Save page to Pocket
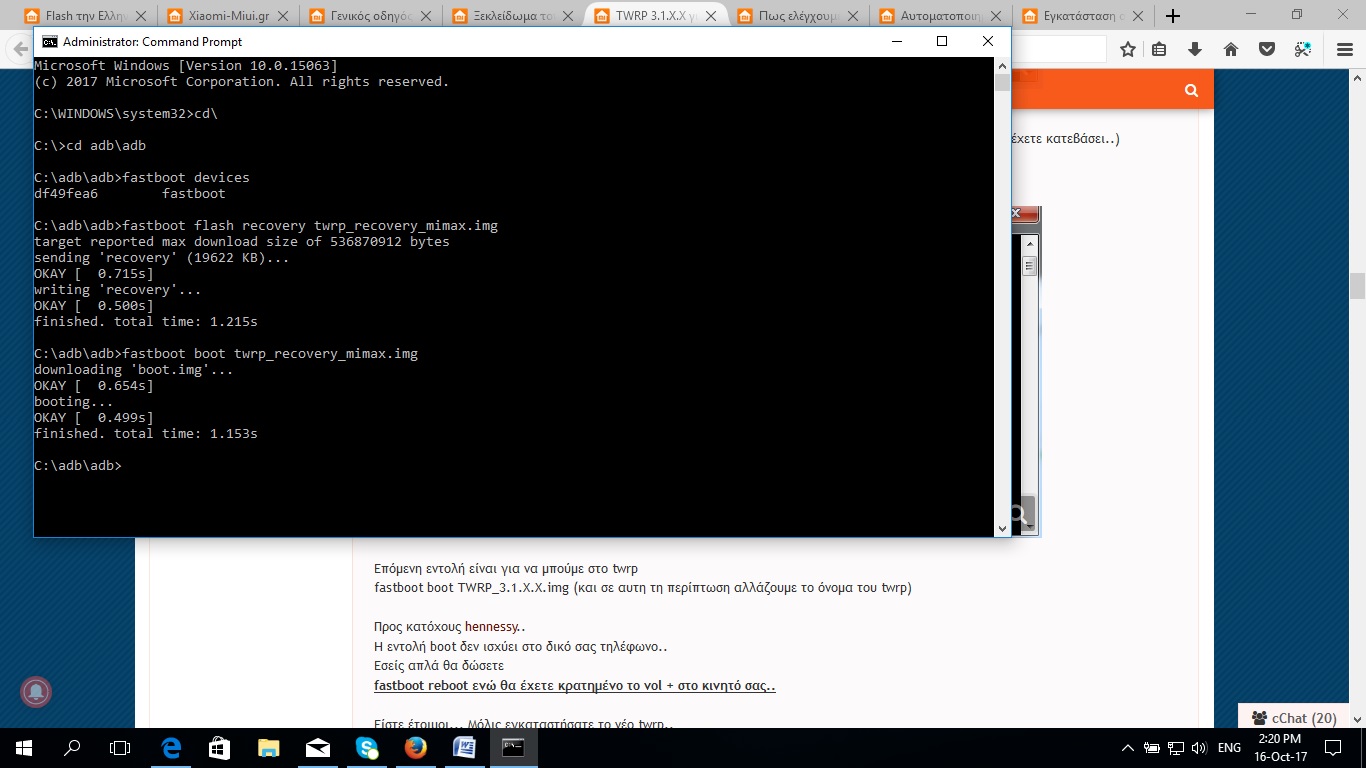 click(x=1266, y=49)
